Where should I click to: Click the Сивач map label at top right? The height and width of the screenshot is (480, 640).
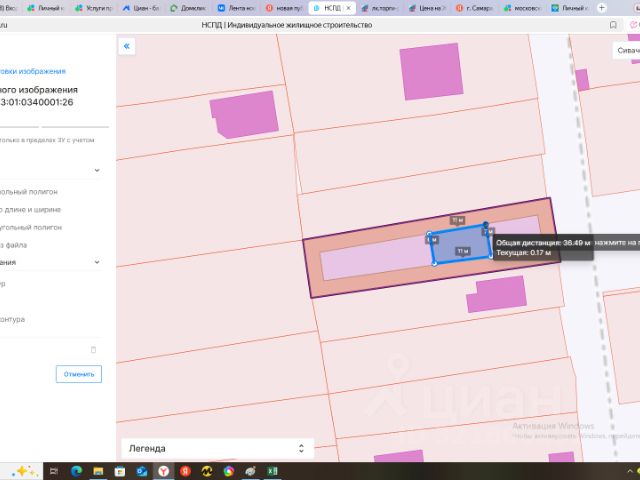[x=628, y=50]
